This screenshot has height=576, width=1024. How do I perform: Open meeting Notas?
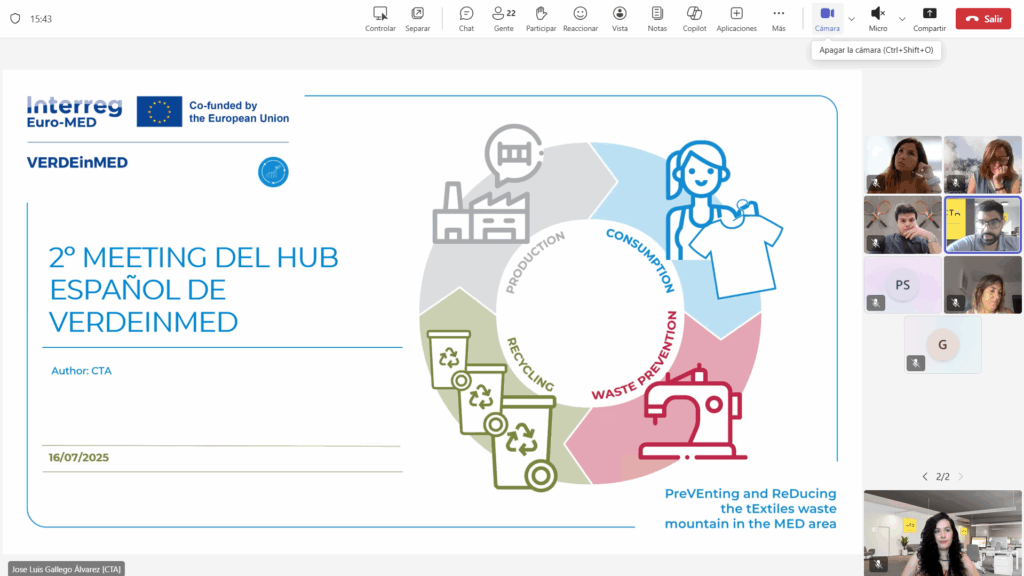coord(657,19)
